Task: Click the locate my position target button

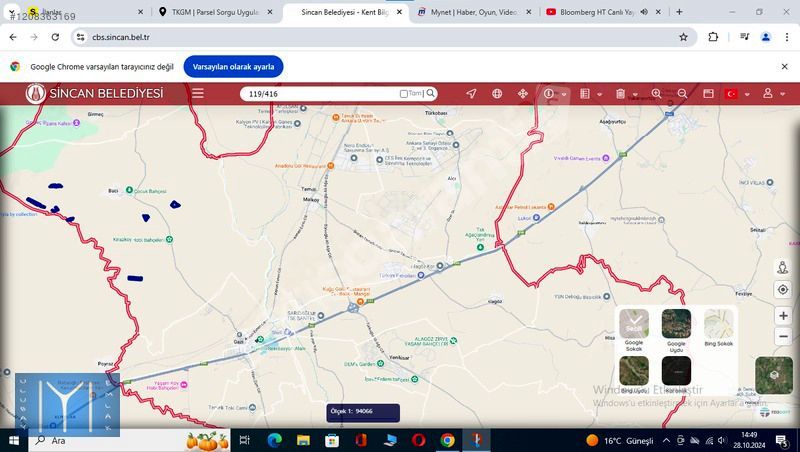Action: pyautogui.click(x=783, y=290)
